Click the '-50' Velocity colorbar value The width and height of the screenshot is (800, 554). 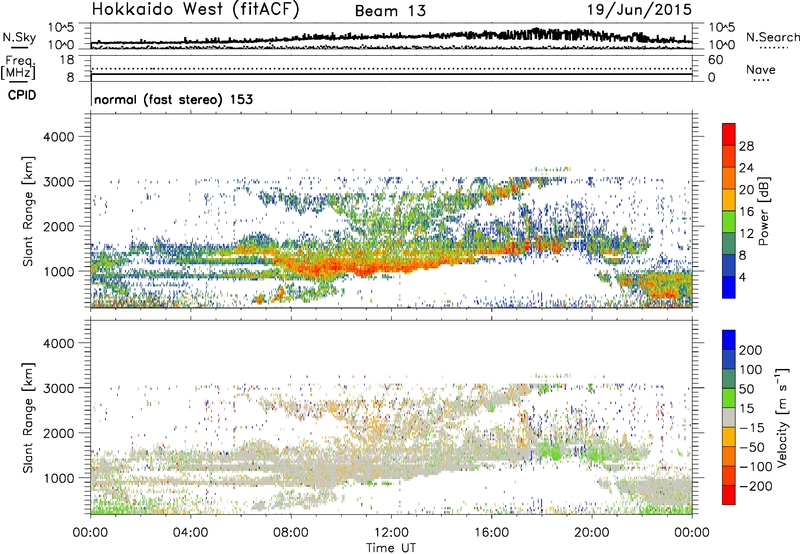point(753,447)
